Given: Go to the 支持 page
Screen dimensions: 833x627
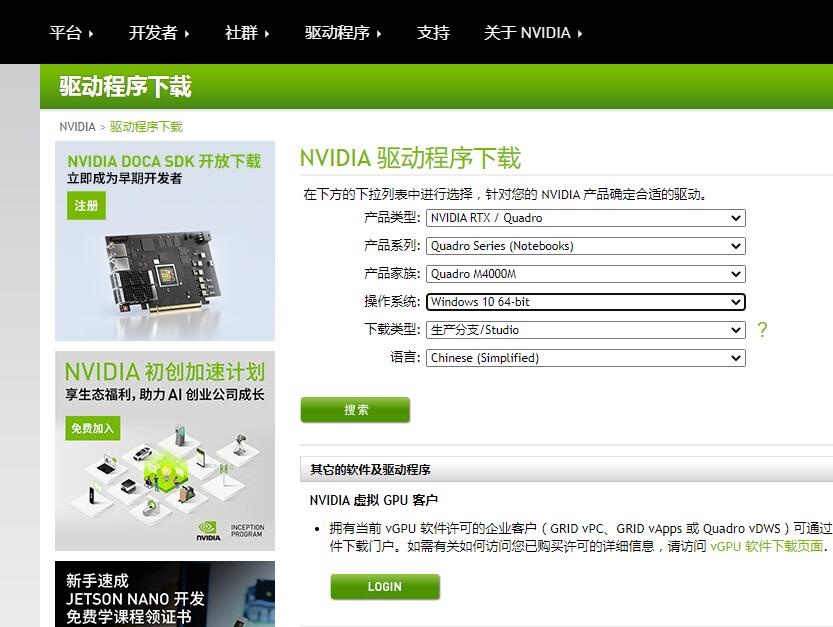Looking at the screenshot, I should (x=433, y=33).
